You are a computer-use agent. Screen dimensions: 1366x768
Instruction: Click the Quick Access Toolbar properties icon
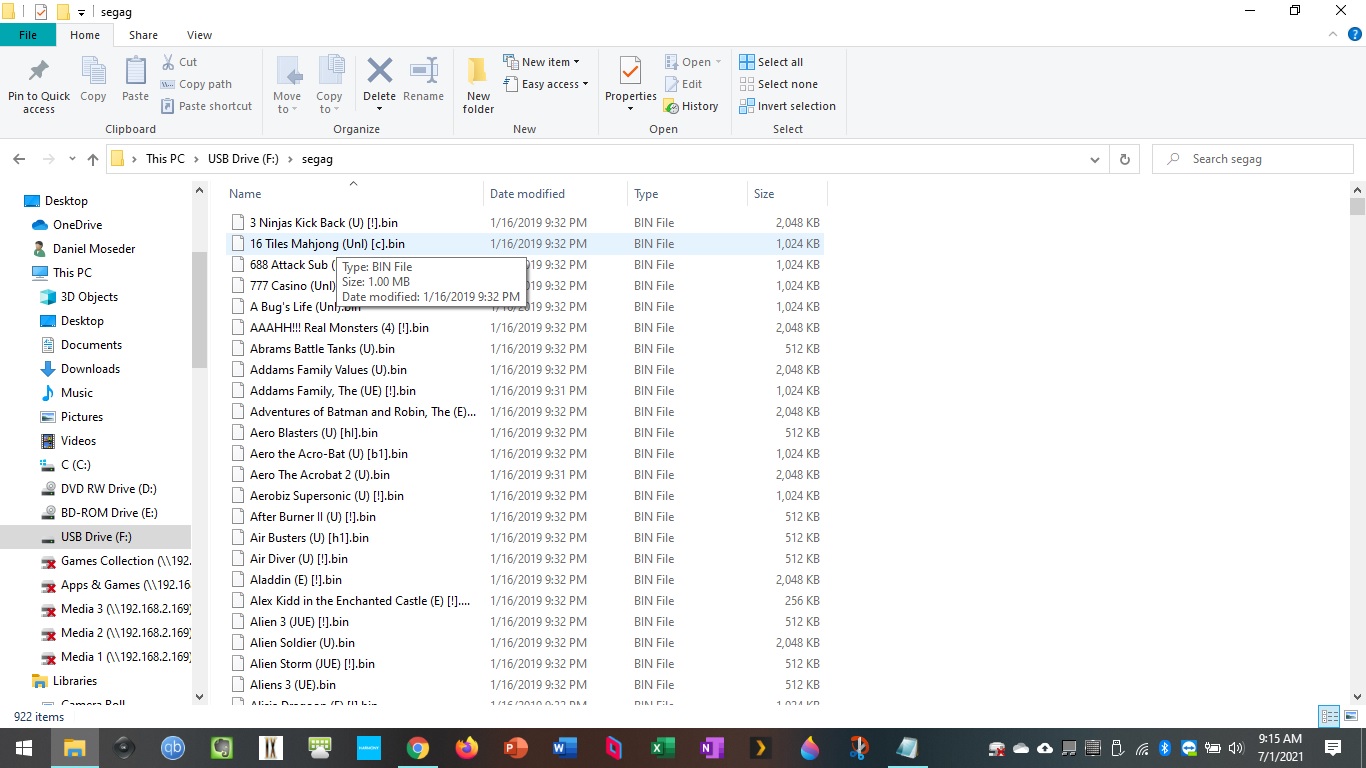pos(40,12)
